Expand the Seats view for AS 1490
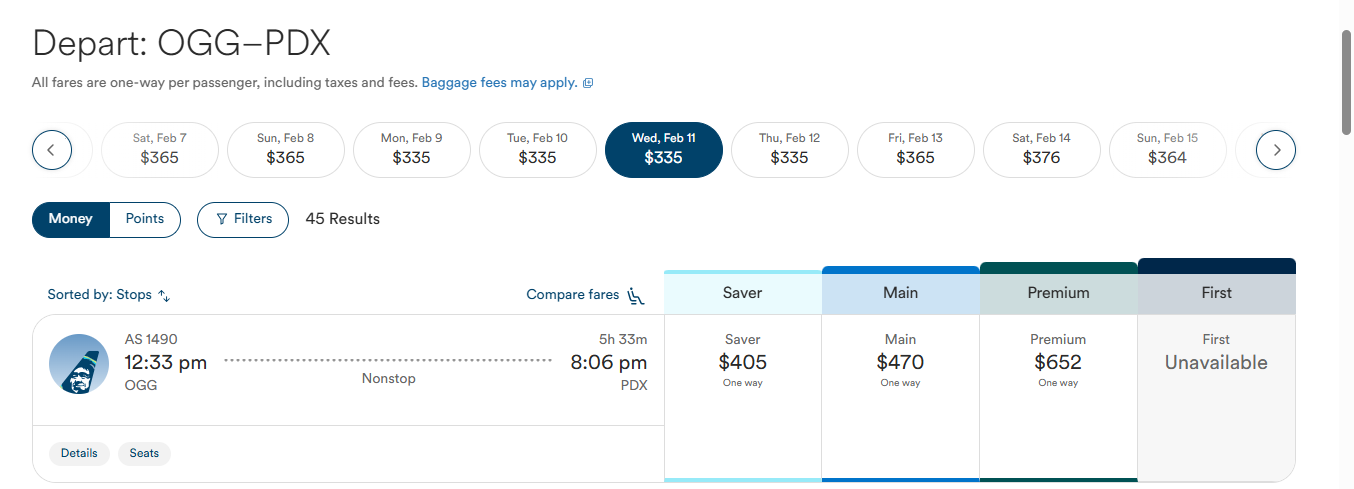The height and width of the screenshot is (489, 1354). click(144, 453)
